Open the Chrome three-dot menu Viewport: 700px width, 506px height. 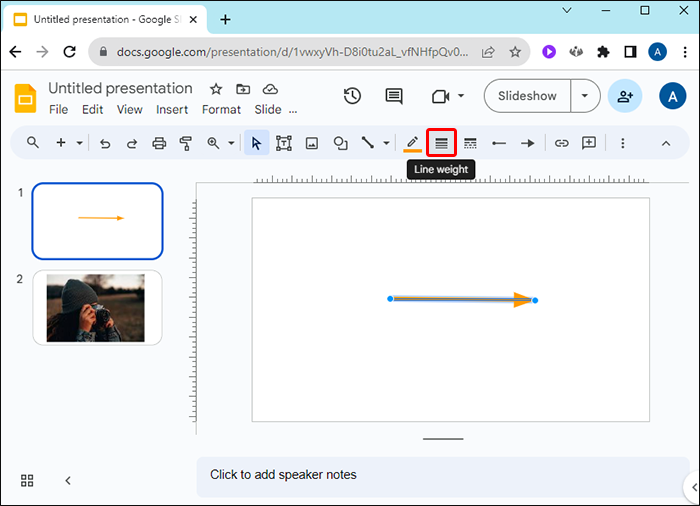coord(685,52)
